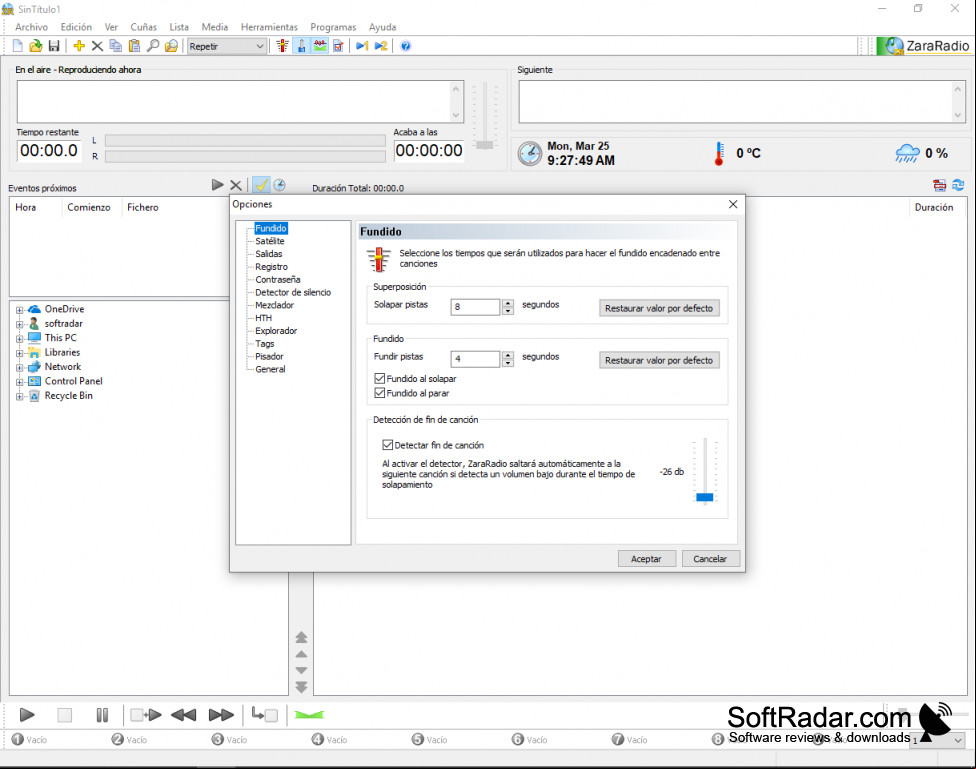Move item to bottom arrow

pyautogui.click(x=301, y=687)
